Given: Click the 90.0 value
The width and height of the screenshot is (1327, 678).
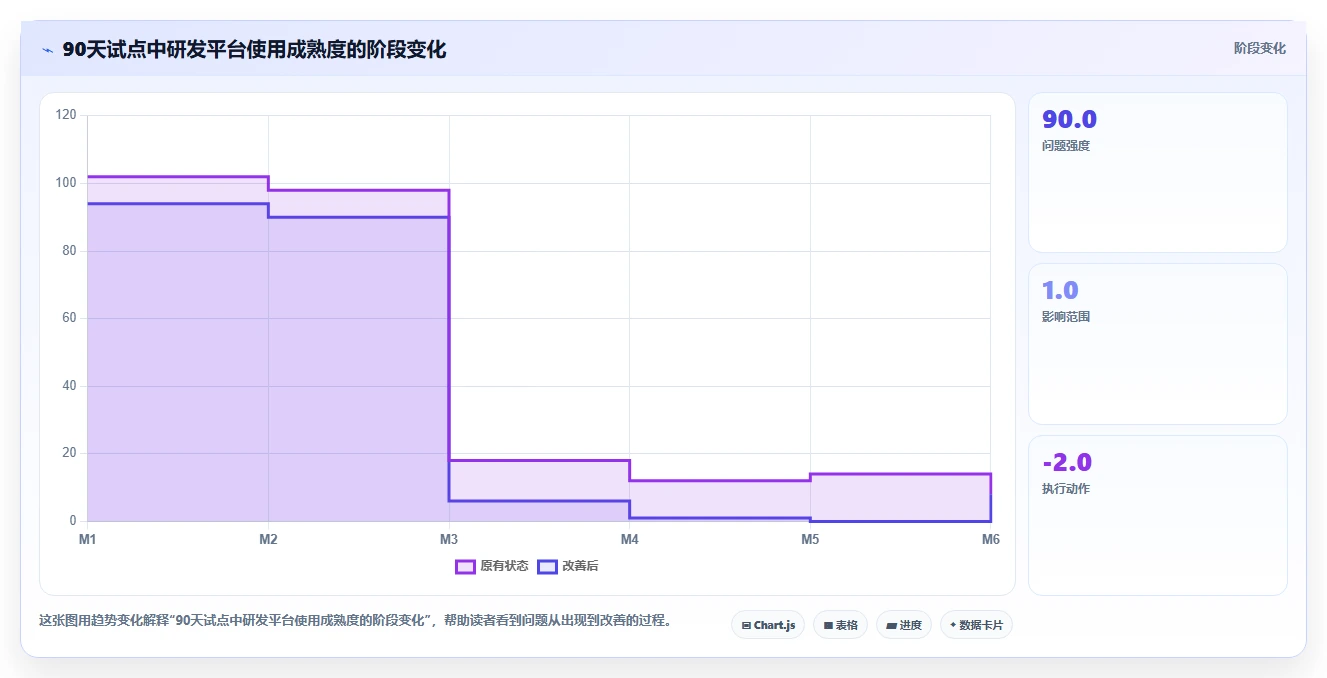Looking at the screenshot, I should tap(1069, 119).
